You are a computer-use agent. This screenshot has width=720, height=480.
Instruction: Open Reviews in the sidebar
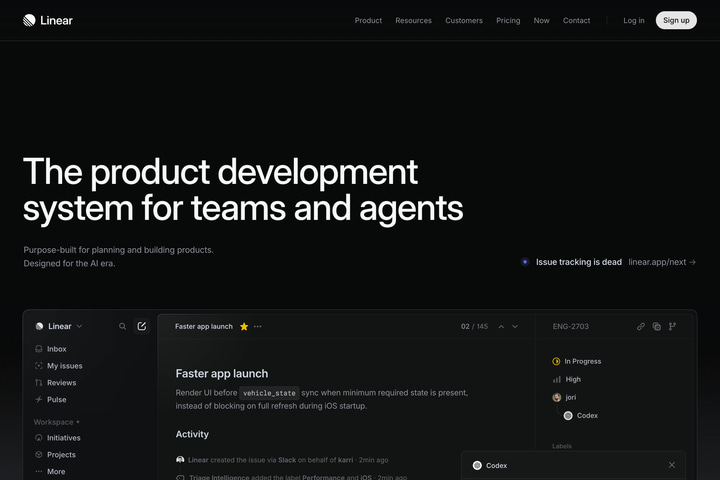coord(56,383)
